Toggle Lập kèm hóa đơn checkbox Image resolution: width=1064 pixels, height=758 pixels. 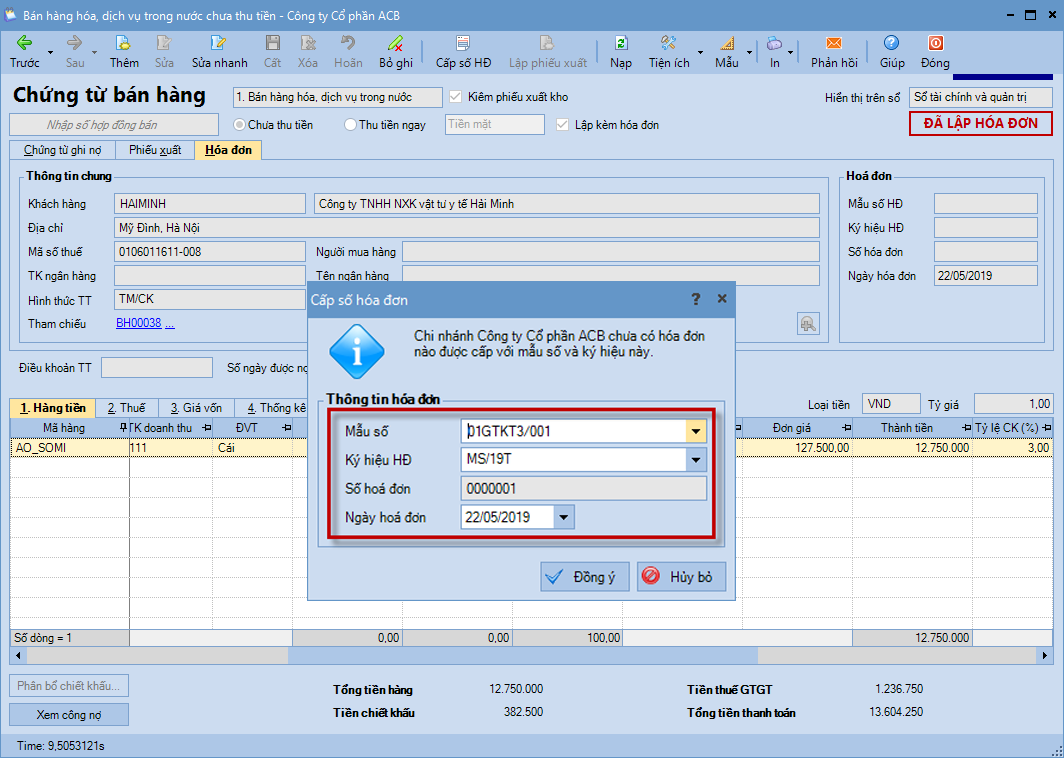(x=562, y=125)
